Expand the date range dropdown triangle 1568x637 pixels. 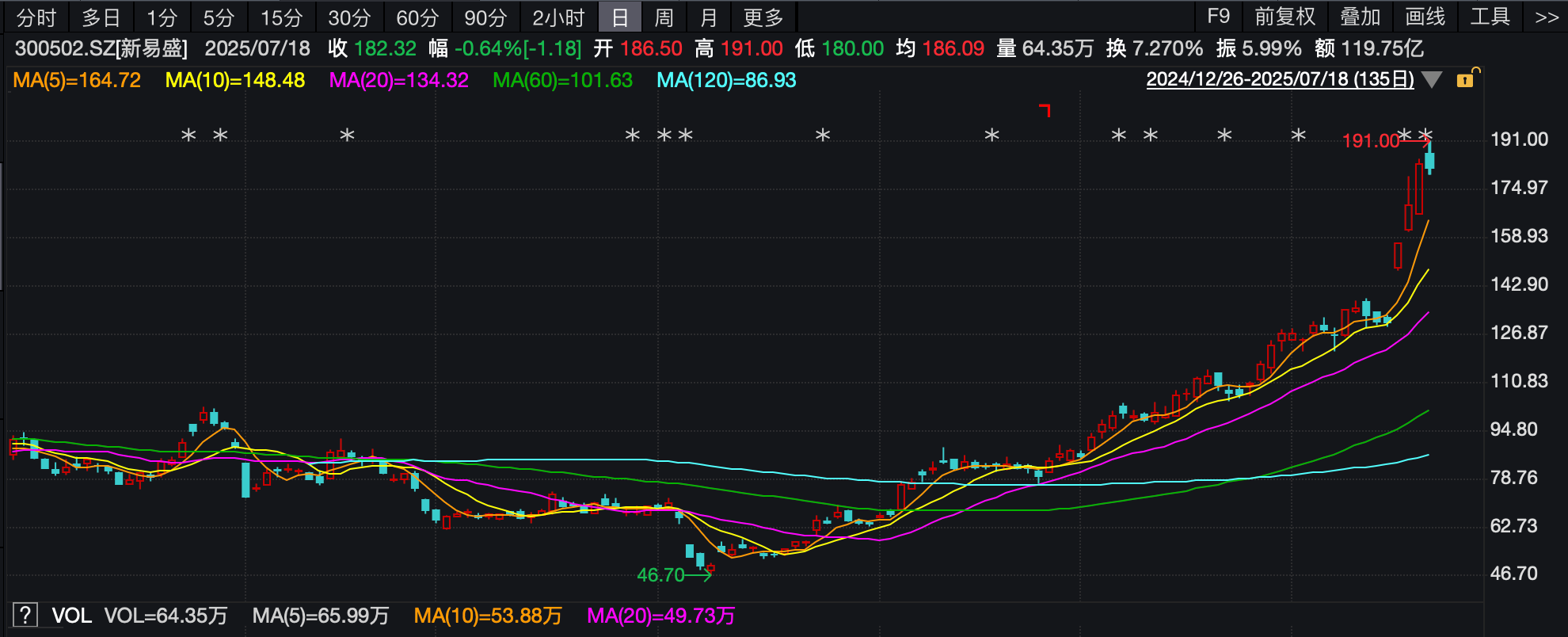pyautogui.click(x=1432, y=80)
